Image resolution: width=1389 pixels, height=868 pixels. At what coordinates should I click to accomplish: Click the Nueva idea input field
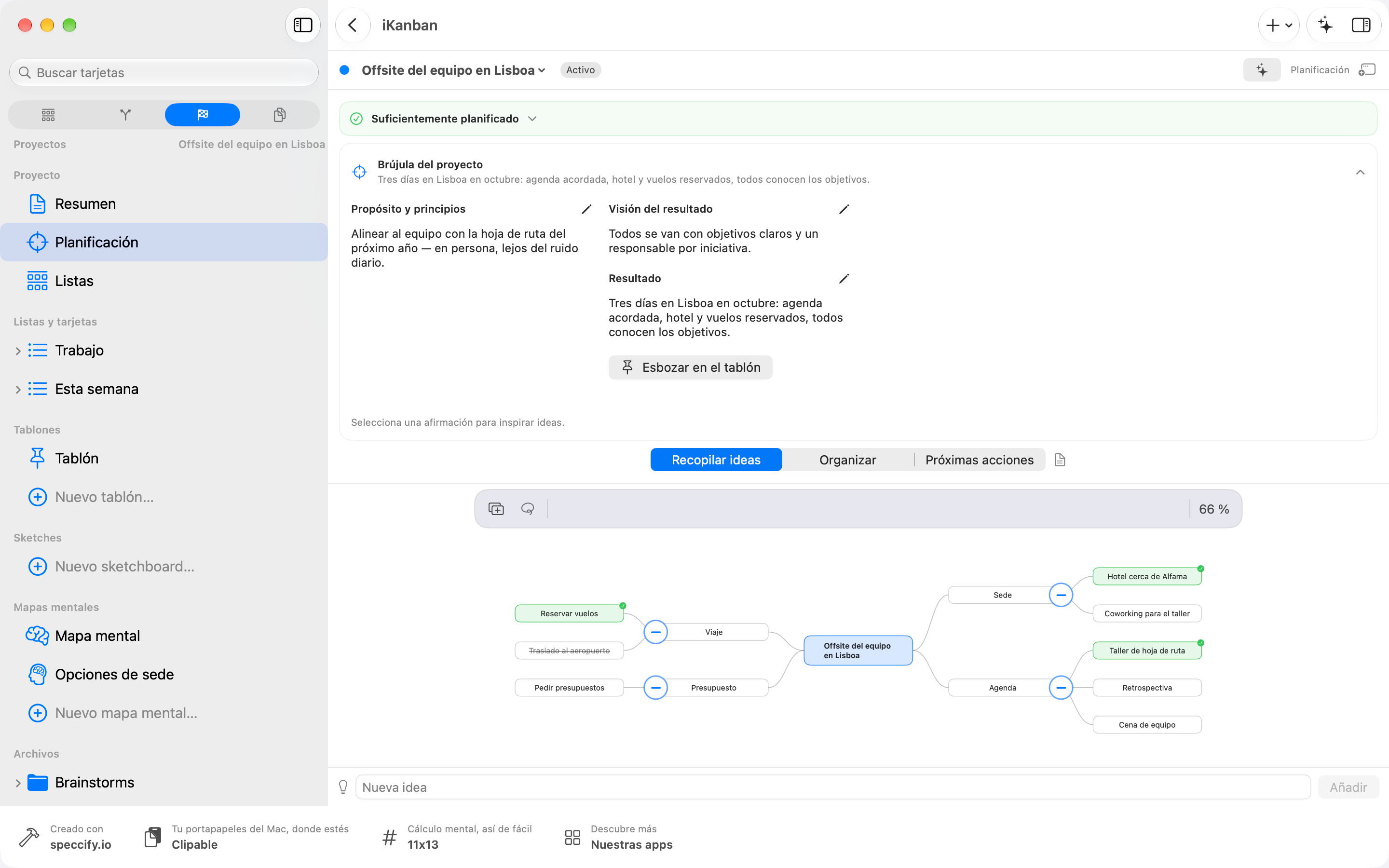coord(833,787)
